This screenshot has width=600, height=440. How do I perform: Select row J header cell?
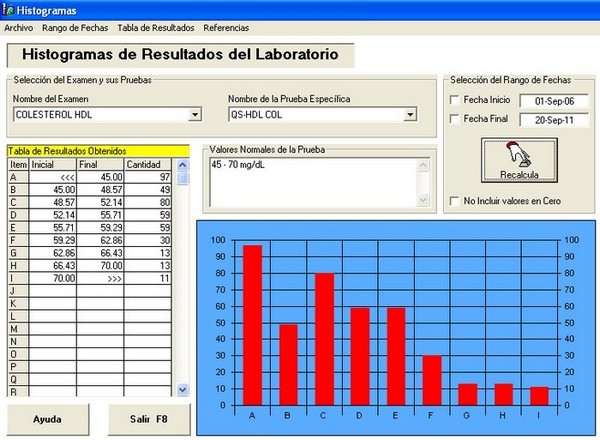[x=18, y=291]
